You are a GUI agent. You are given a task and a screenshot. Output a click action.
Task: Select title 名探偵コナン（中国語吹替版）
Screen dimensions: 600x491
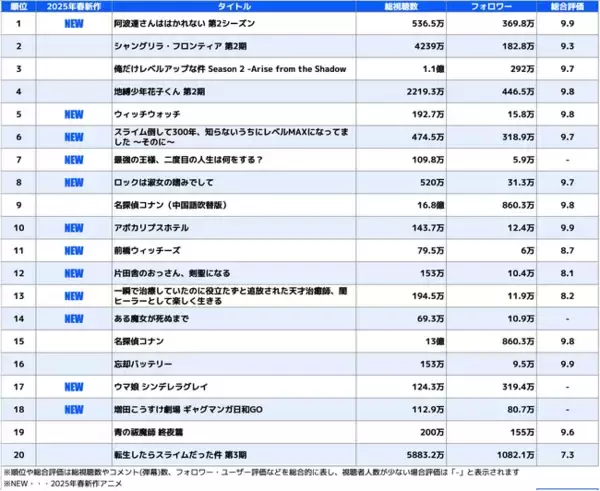[171, 205]
